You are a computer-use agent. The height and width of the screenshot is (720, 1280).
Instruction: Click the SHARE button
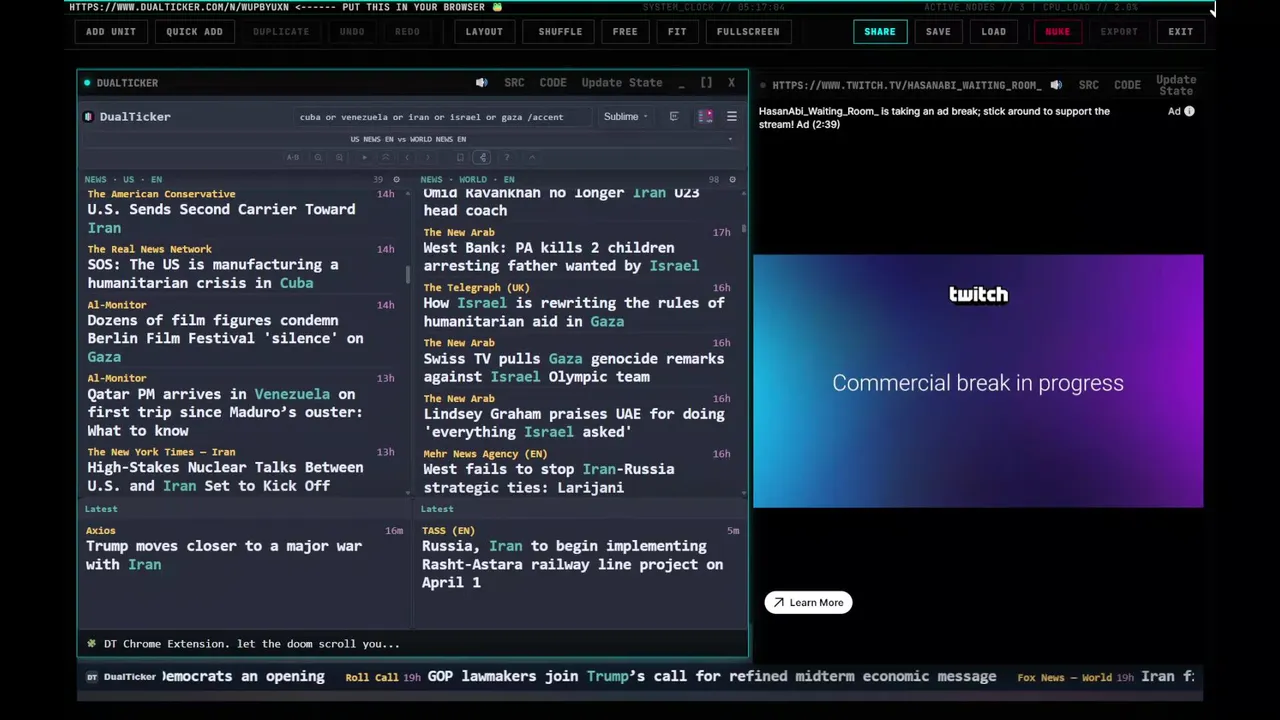pos(880,31)
